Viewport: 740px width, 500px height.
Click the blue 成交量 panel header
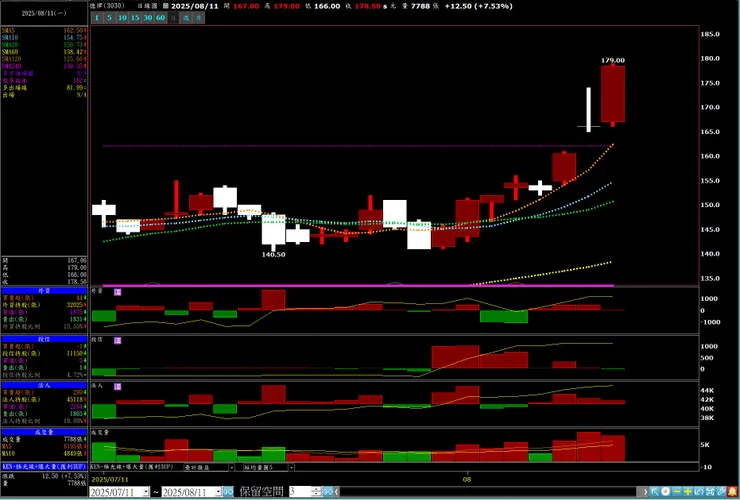coord(44,432)
